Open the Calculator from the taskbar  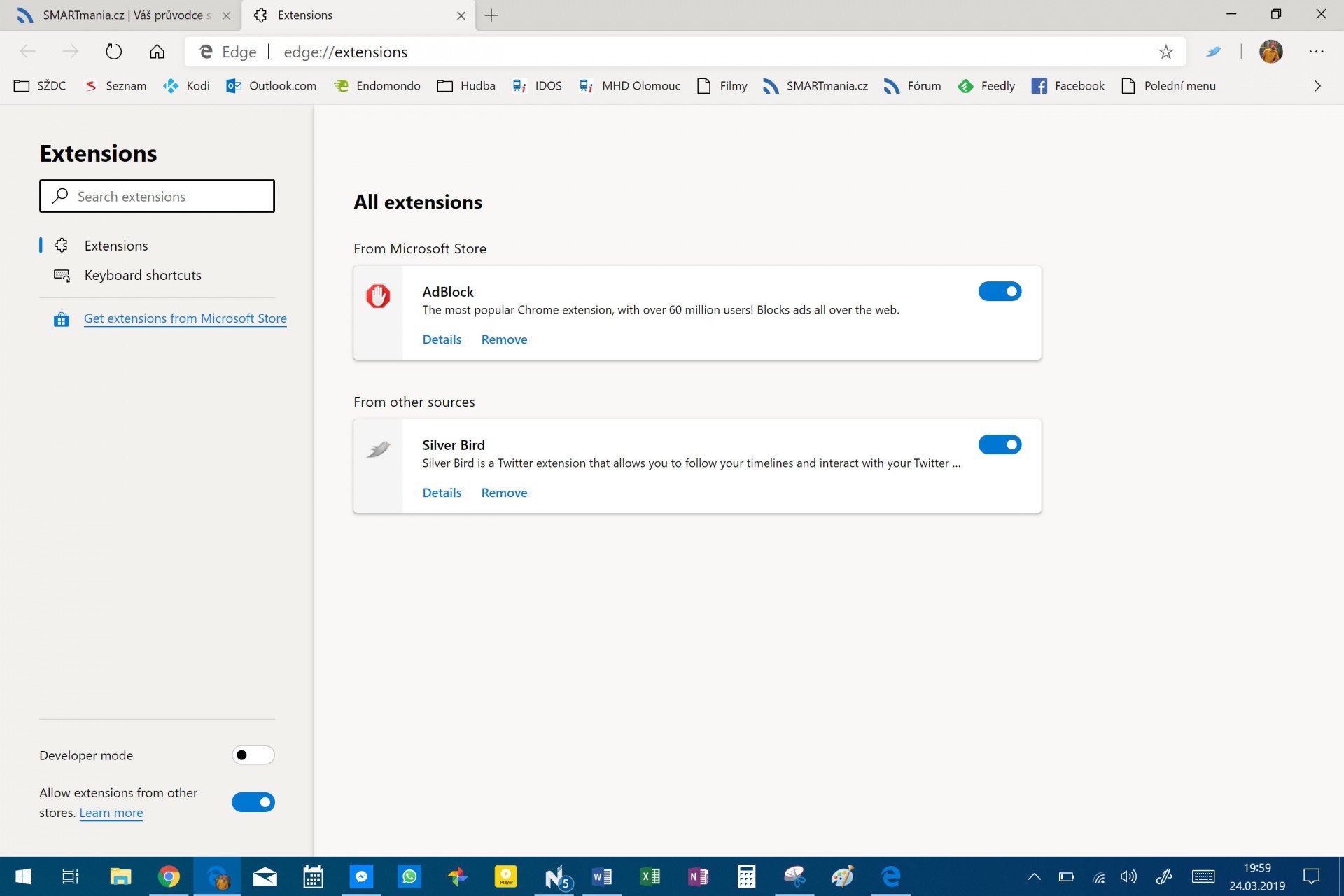[746, 876]
